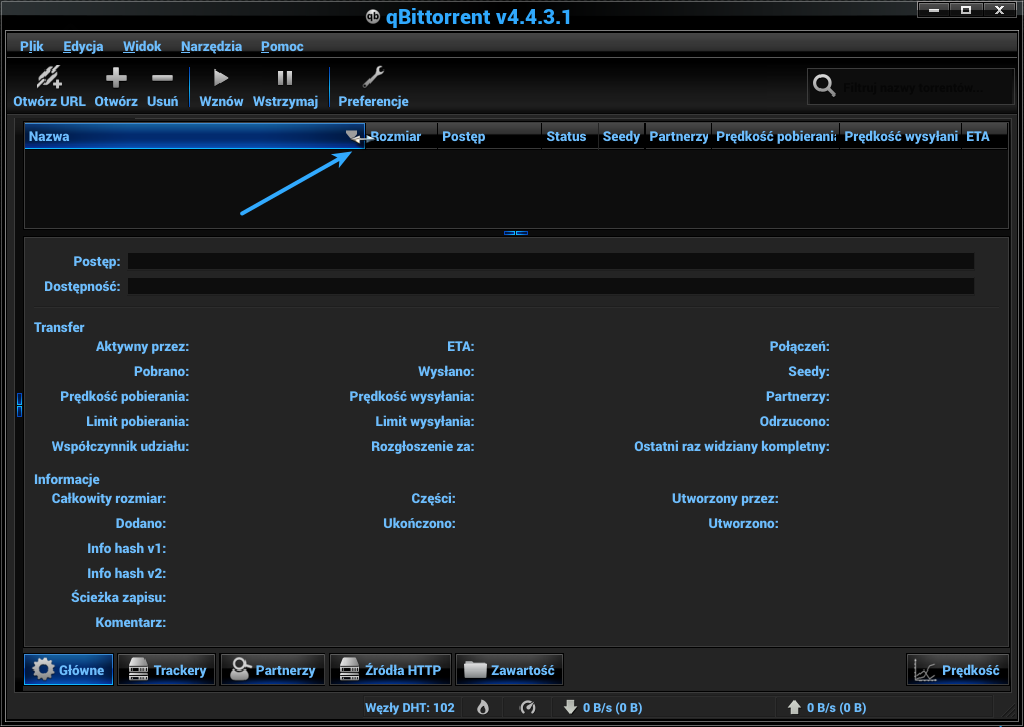Click the Usuń minus icon

(162, 78)
